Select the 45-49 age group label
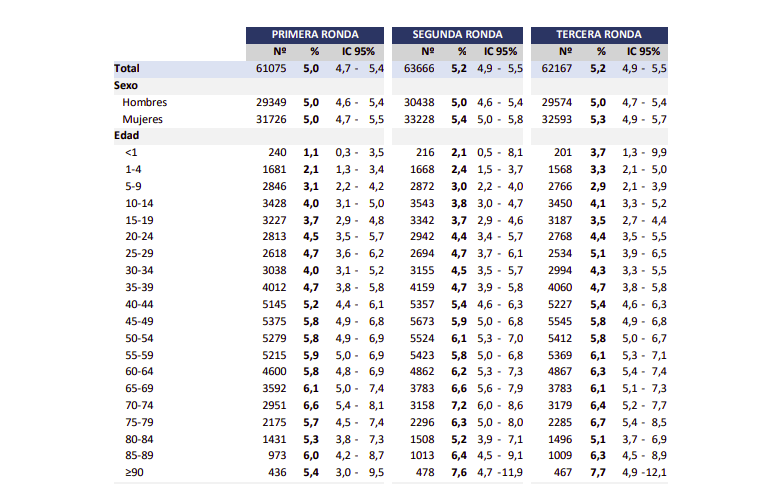 [138, 320]
